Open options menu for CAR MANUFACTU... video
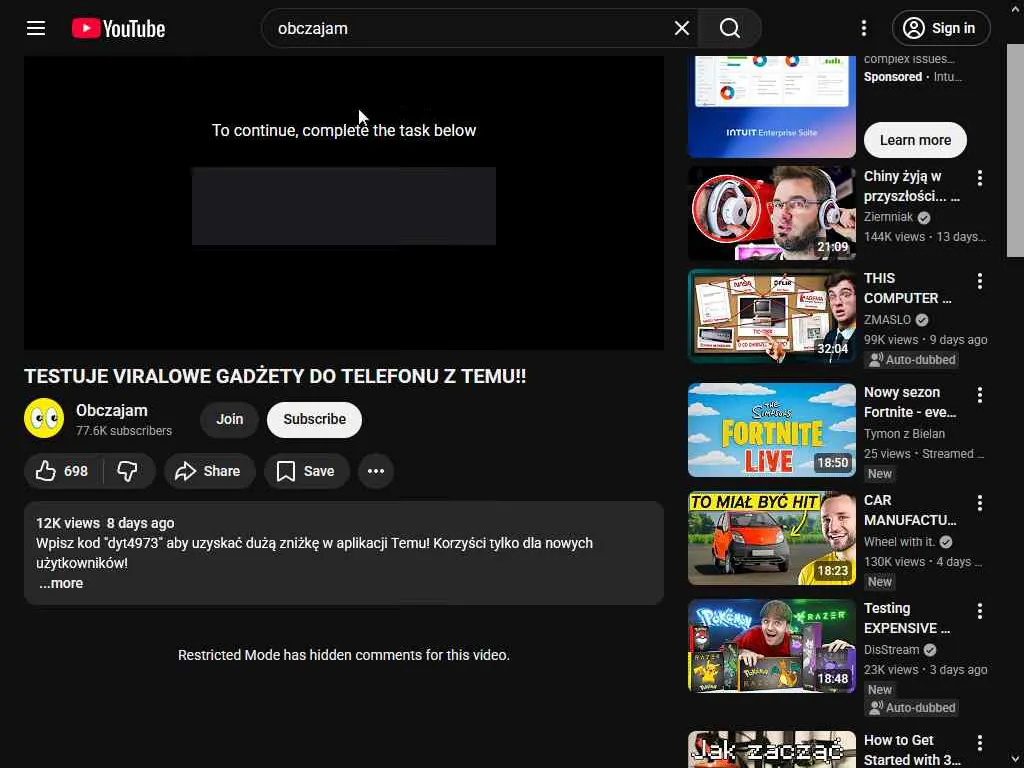The width and height of the screenshot is (1024, 768). 979,503
